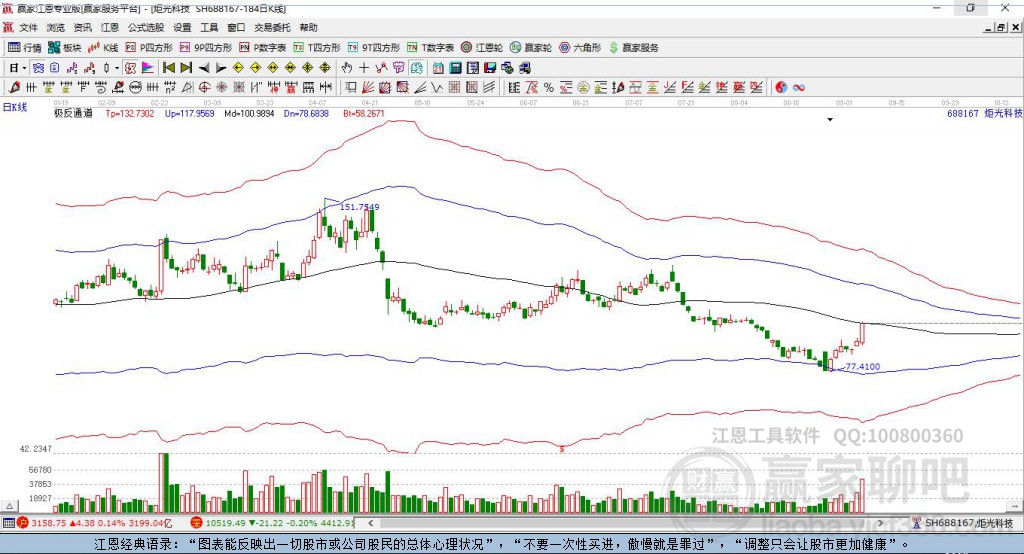Jump to the first bar with the skip-to-start arrow

pyautogui.click(x=168, y=68)
